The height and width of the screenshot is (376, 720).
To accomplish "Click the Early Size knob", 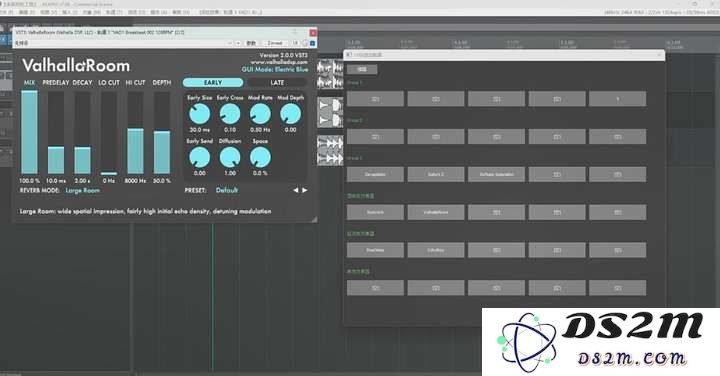I will click(x=200, y=114).
